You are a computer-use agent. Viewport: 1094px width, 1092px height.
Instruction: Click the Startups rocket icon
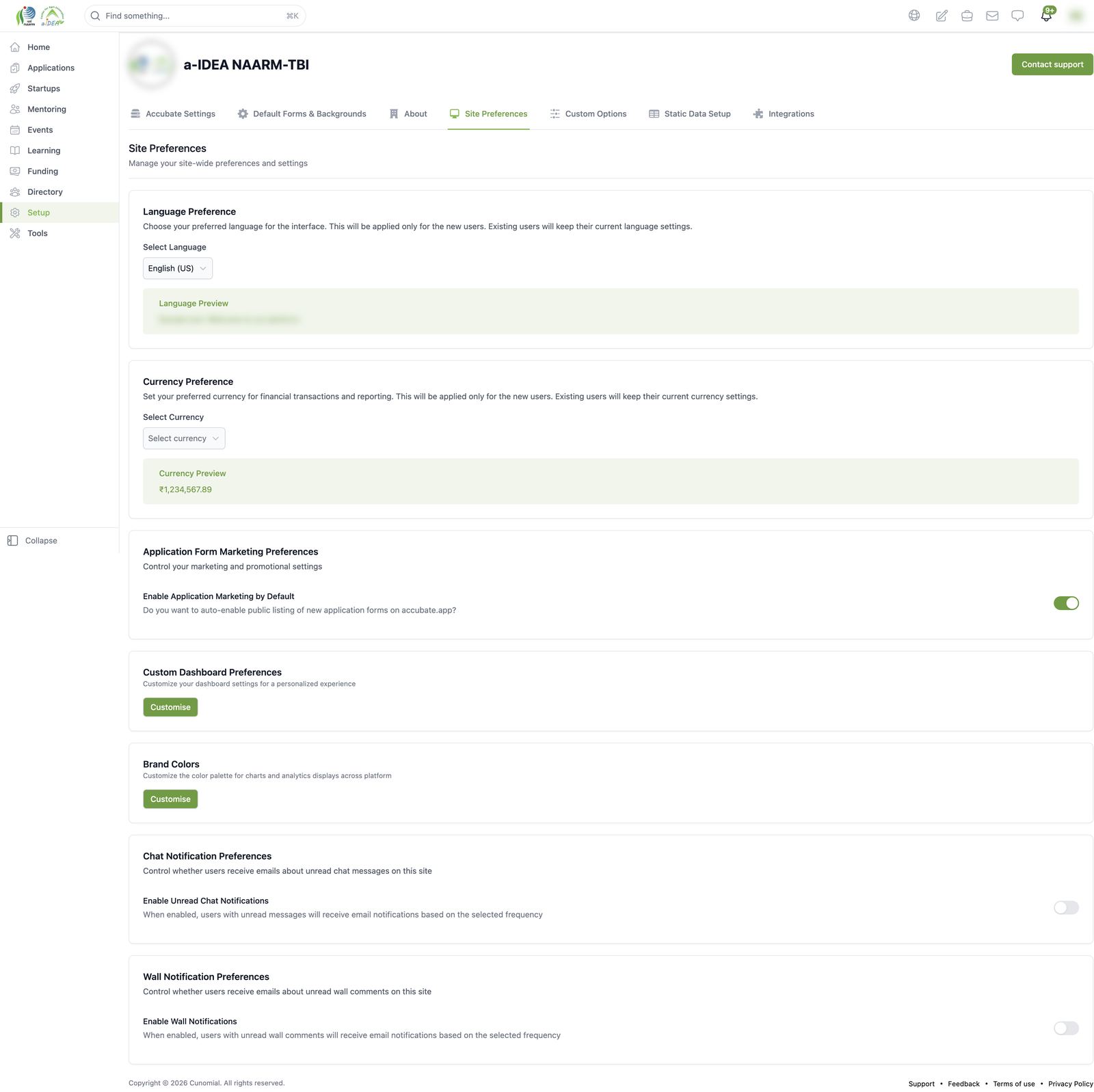point(15,88)
